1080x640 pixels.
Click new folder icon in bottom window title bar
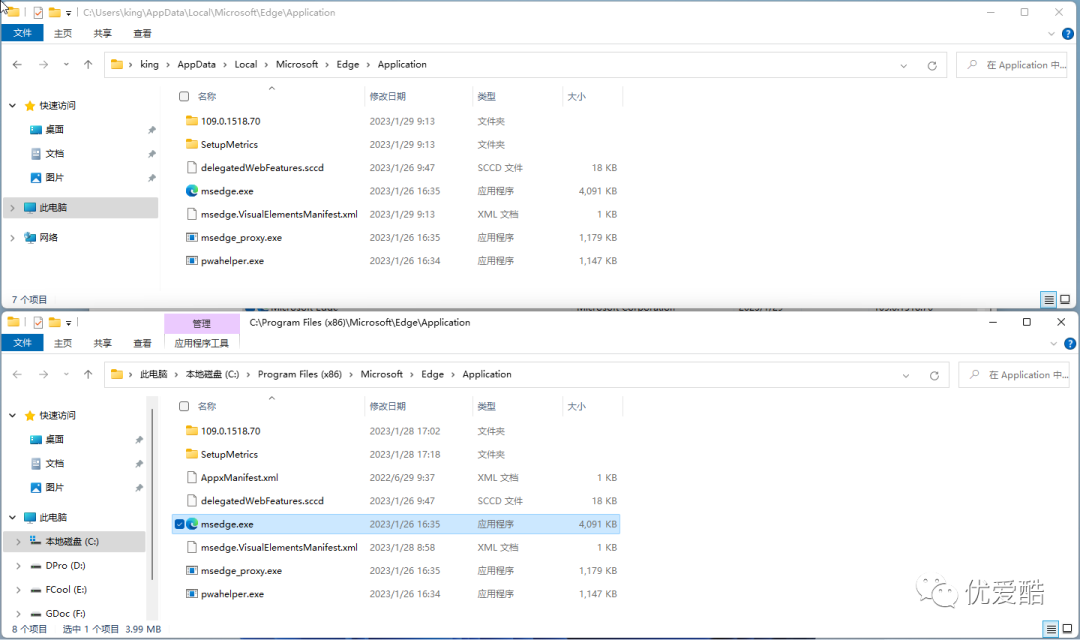tap(54, 322)
